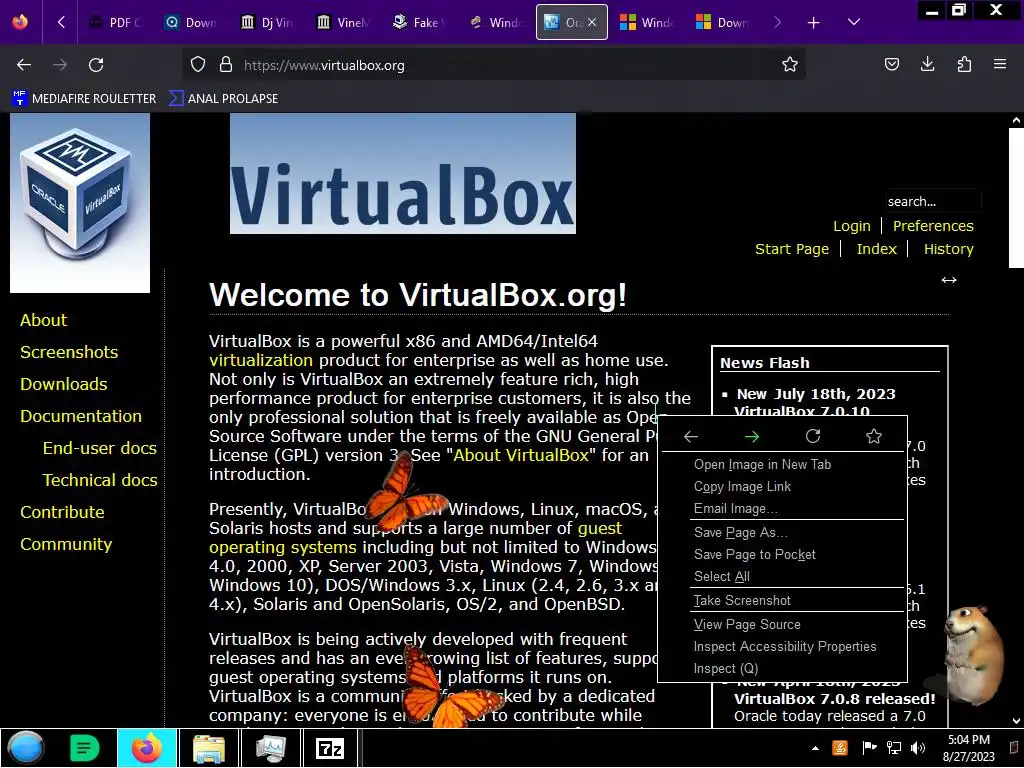The image size is (1024, 768).
Task: Open the Technical docs link
Action: pyautogui.click(x=100, y=480)
